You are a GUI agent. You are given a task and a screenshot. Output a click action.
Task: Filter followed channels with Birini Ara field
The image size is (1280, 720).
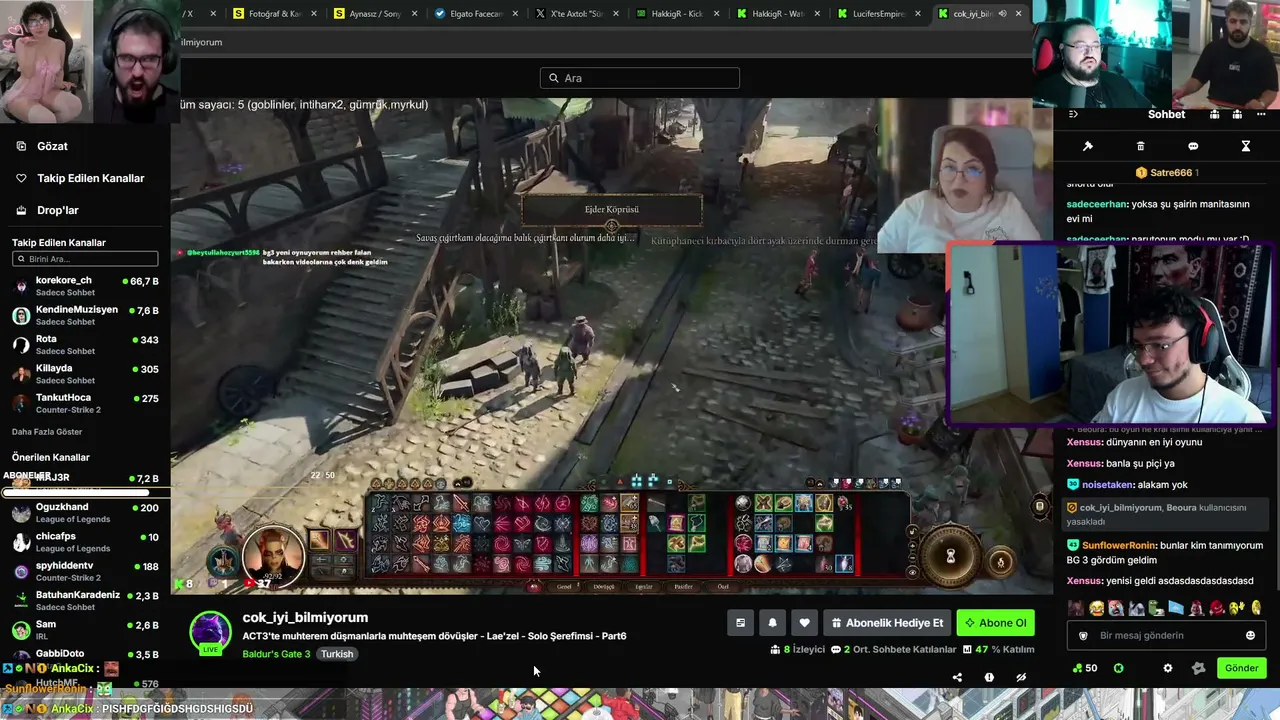(x=85, y=259)
